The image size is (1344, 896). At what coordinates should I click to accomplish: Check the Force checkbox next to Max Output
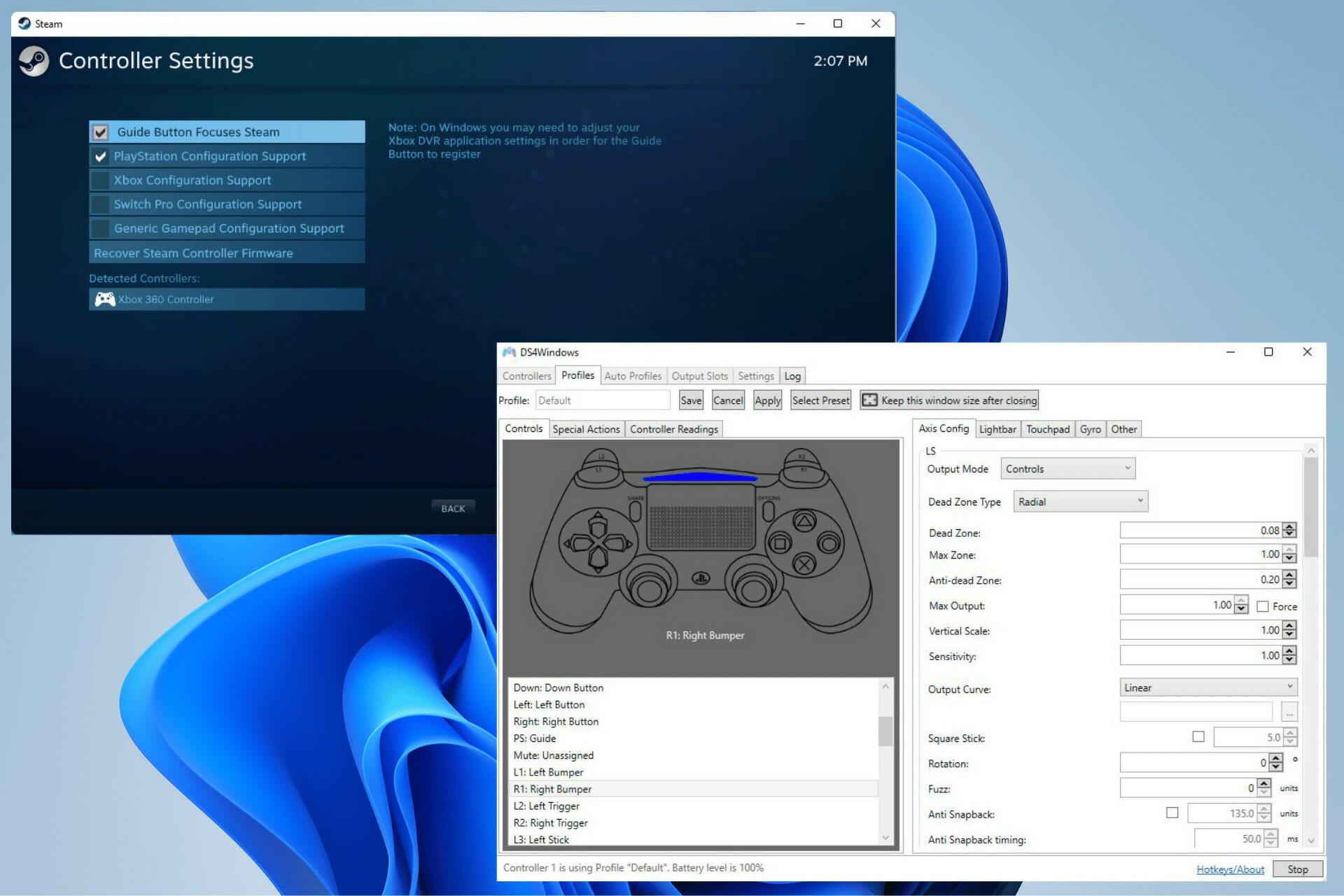[1263, 606]
